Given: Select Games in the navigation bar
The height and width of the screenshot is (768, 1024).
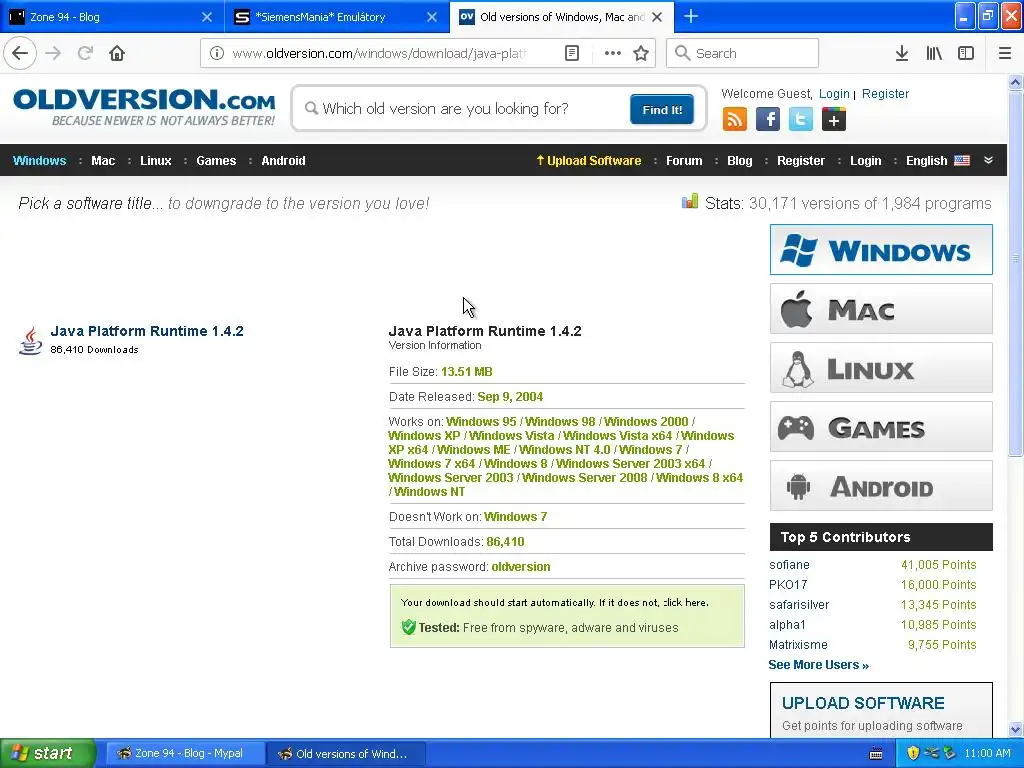Looking at the screenshot, I should 216,161.
